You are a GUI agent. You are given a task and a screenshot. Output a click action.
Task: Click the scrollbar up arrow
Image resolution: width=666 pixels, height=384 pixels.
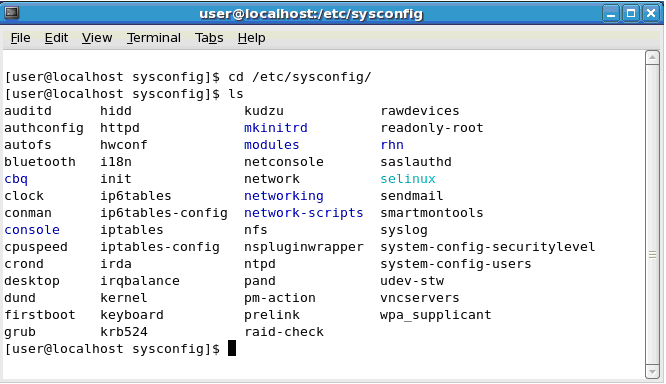[x=652, y=57]
